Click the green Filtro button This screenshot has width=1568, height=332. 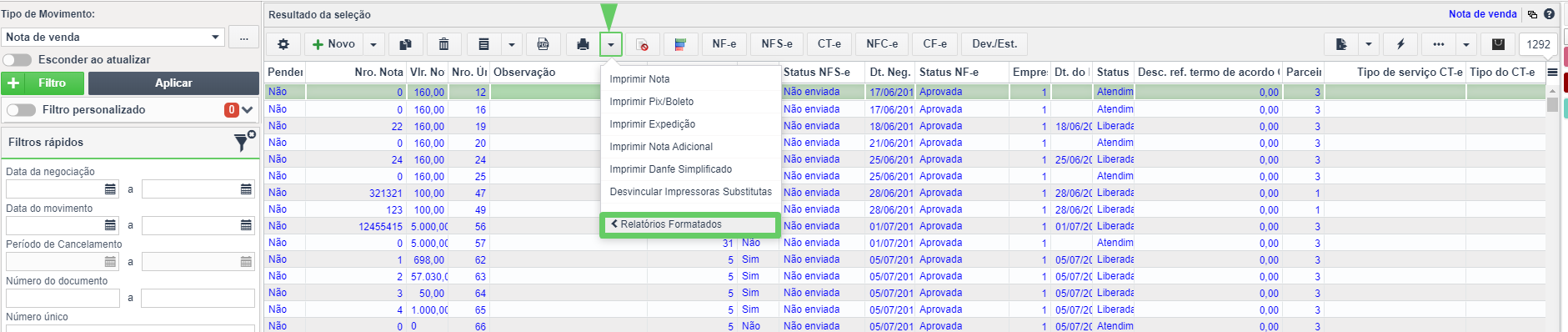[x=43, y=83]
